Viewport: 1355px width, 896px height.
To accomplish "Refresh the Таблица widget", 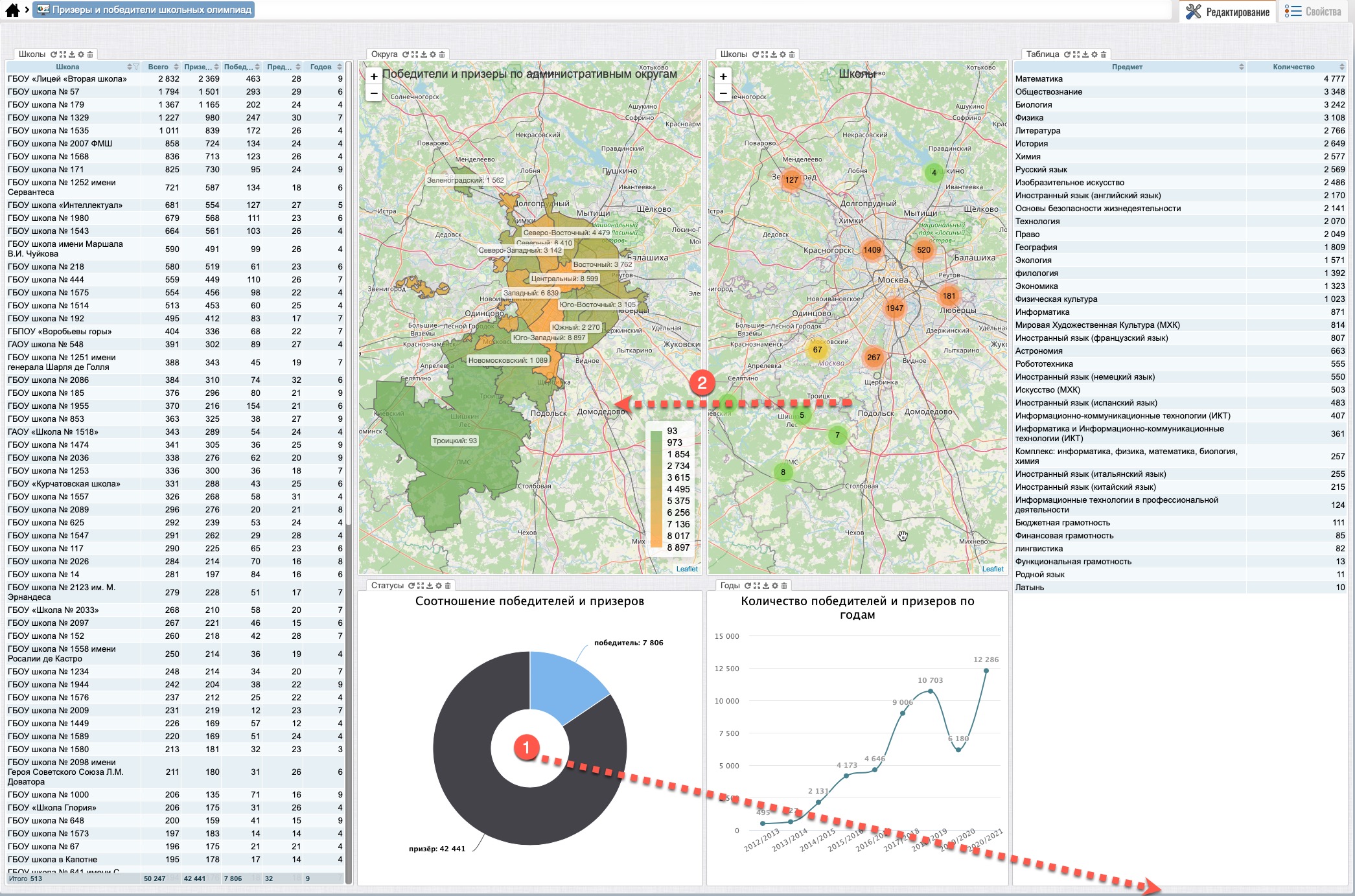I will (1067, 54).
